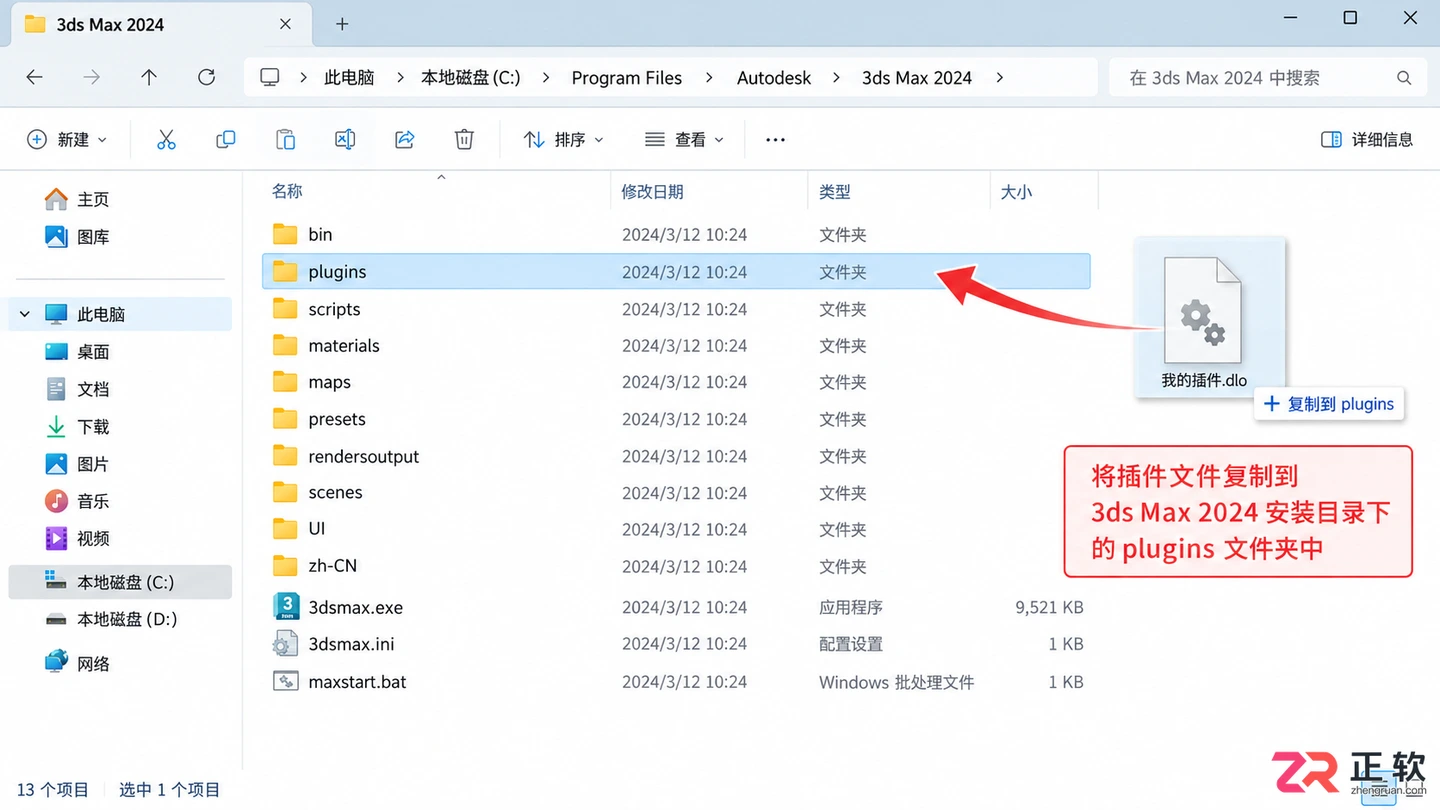The width and height of the screenshot is (1440, 810).
Task: Click the Paste clipboard icon
Action: tap(285, 140)
